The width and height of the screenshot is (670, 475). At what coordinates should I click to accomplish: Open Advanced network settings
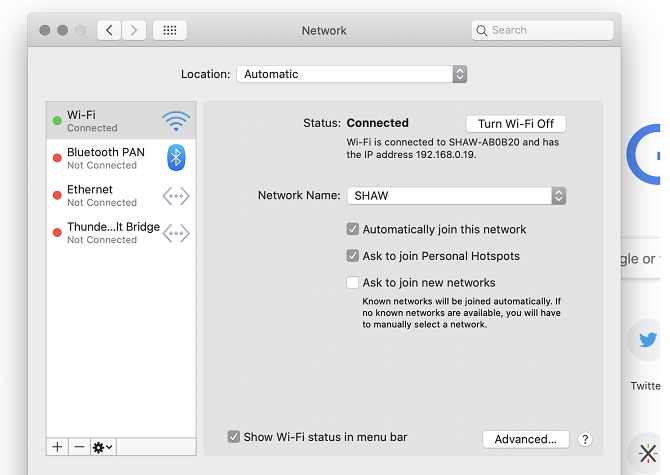point(525,439)
